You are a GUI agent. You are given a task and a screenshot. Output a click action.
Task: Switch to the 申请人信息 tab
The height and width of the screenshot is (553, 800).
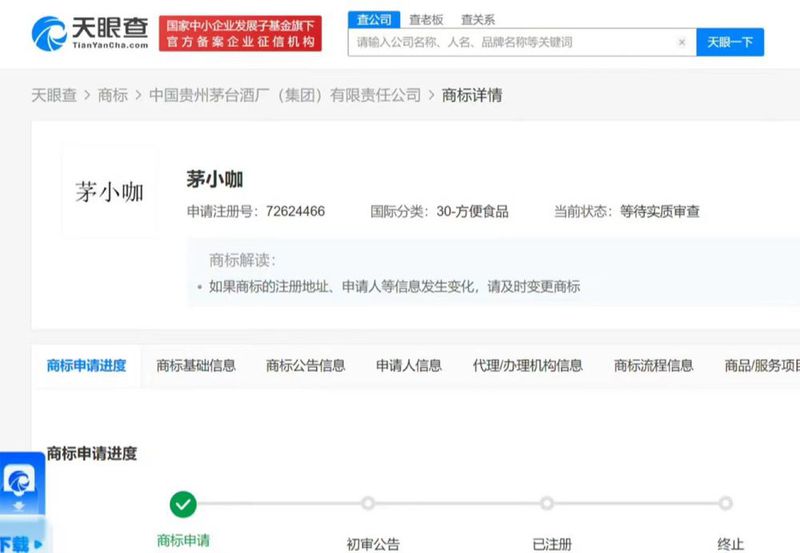[409, 366]
